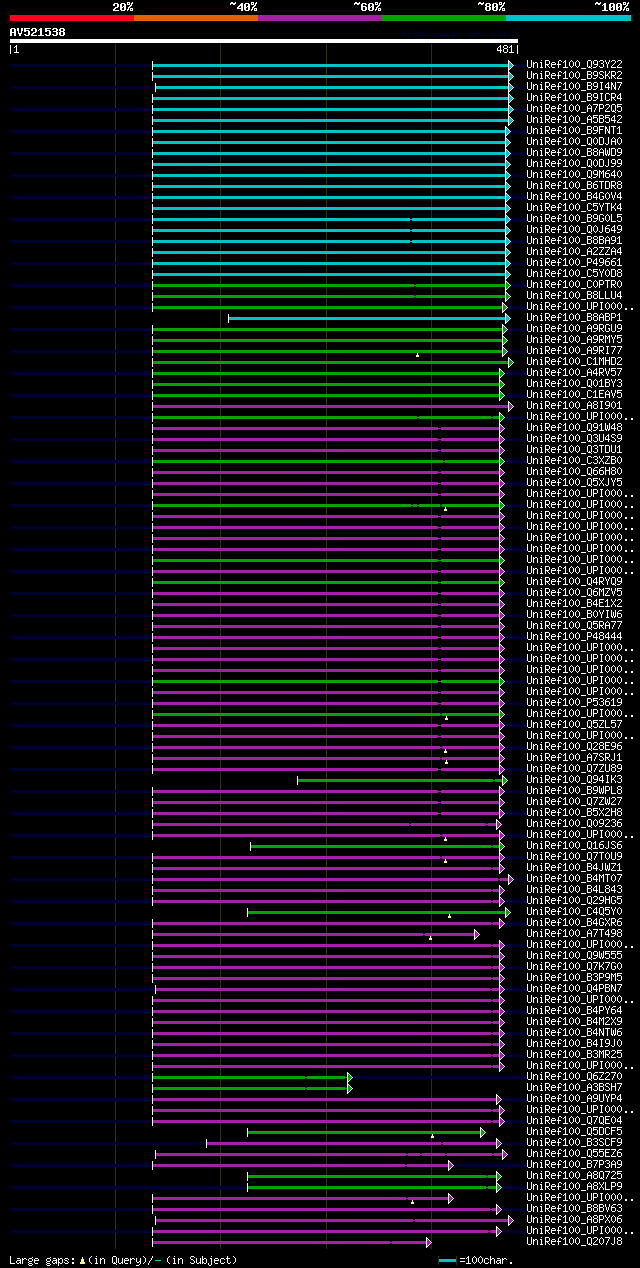Click the red 20% identity legend bar
Image resolution: width=640 pixels, height=1268 pixels.
pos(71,18)
